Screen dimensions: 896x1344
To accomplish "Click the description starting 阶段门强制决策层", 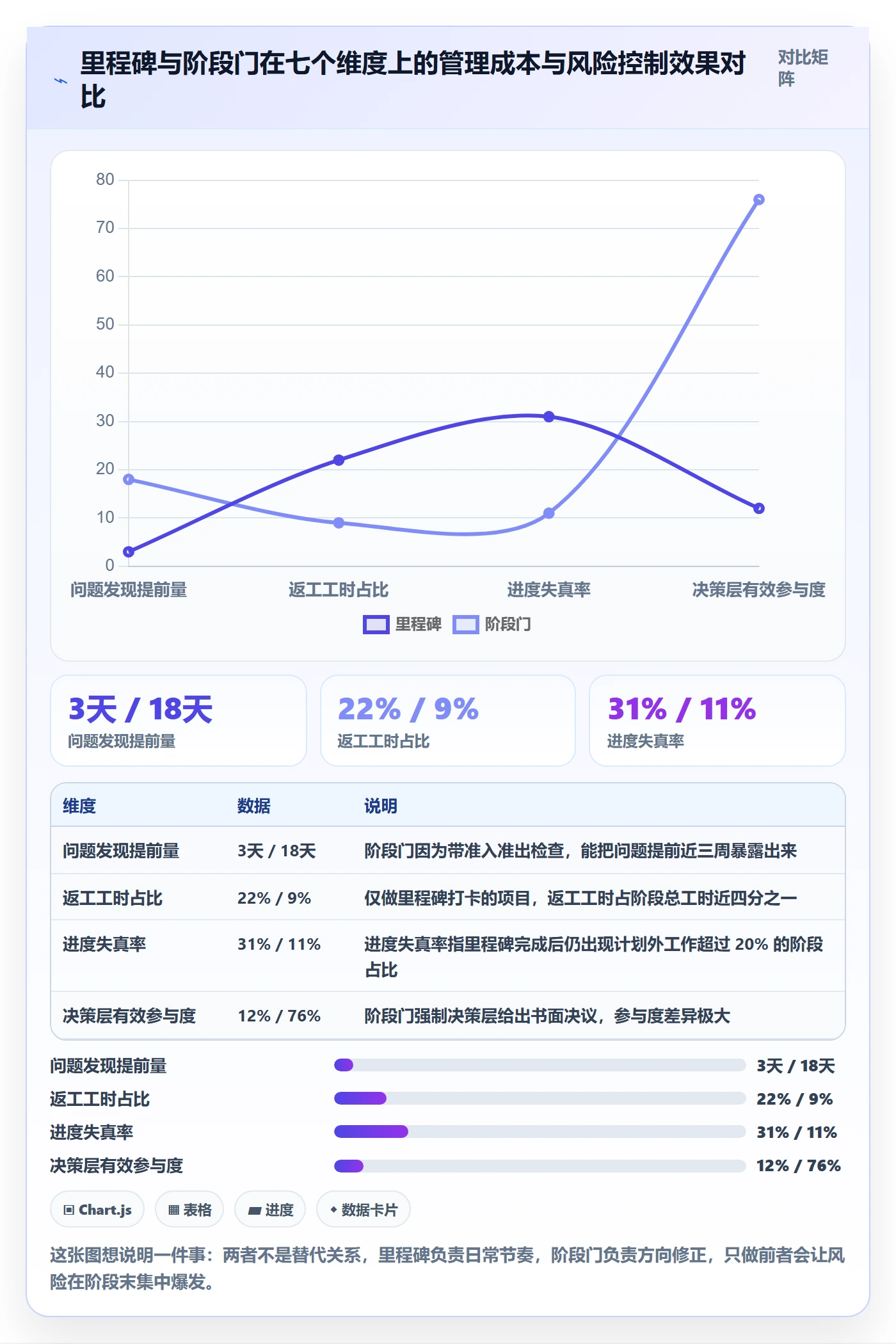I will point(547,1016).
